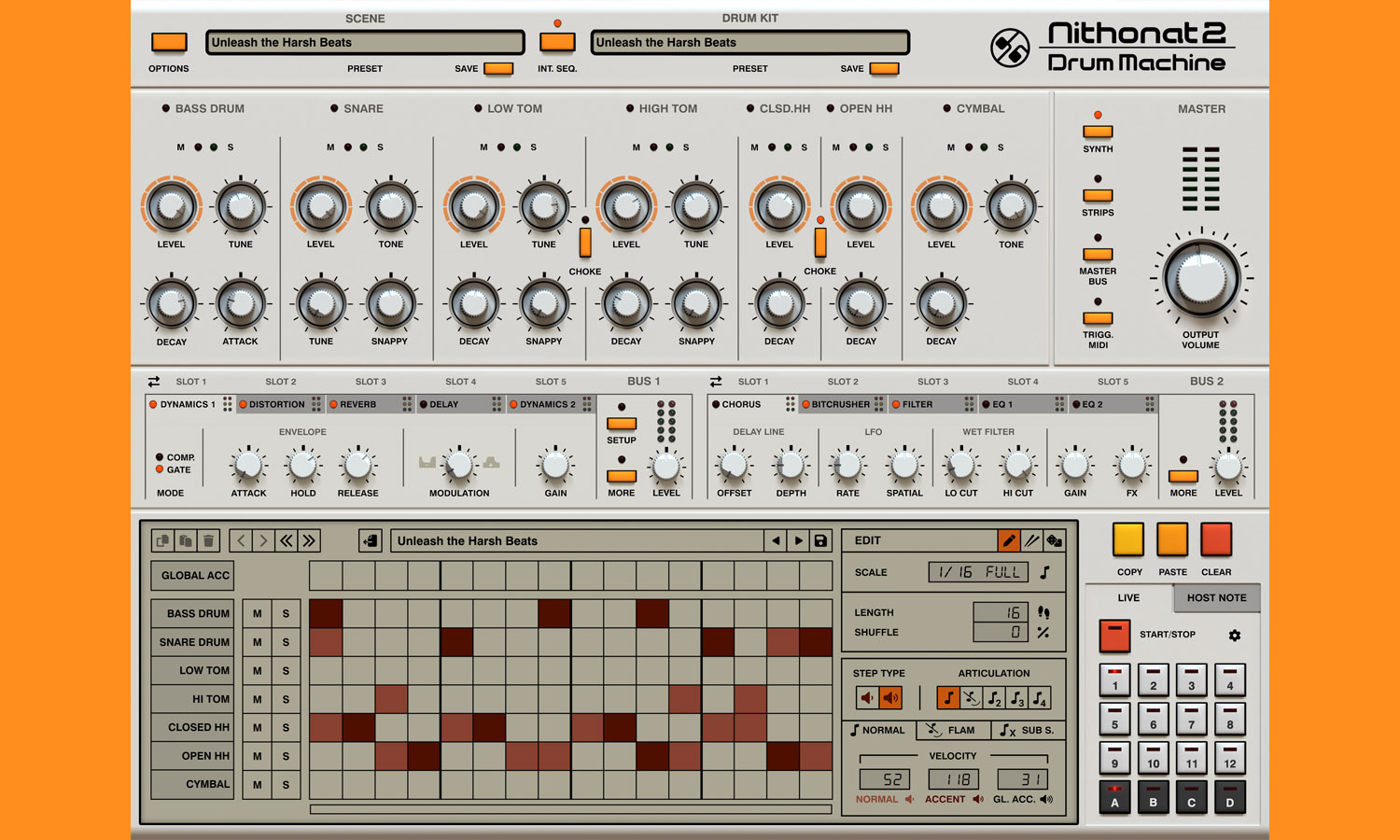The width and height of the screenshot is (1400, 840).
Task: Choose the four sub-steps articulation icon
Action: pyautogui.click(x=1040, y=697)
